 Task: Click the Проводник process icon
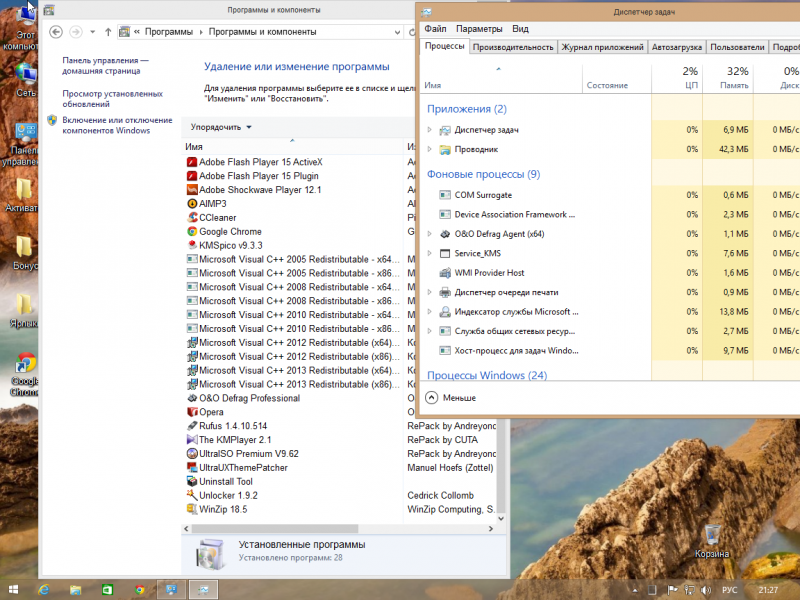pyautogui.click(x=445, y=149)
